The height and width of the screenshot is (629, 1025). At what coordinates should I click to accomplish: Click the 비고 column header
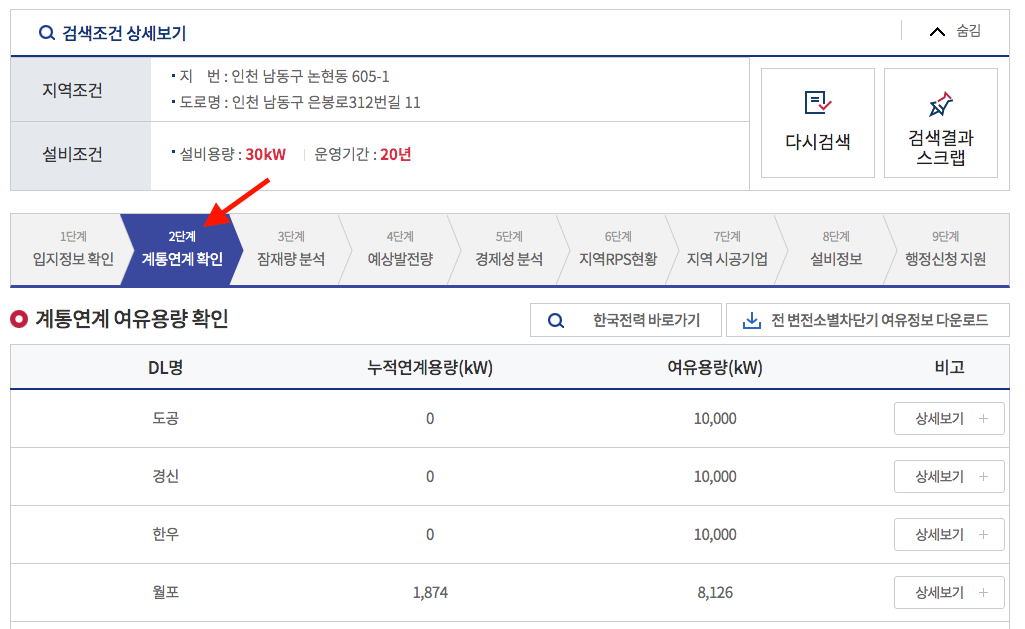(x=949, y=367)
